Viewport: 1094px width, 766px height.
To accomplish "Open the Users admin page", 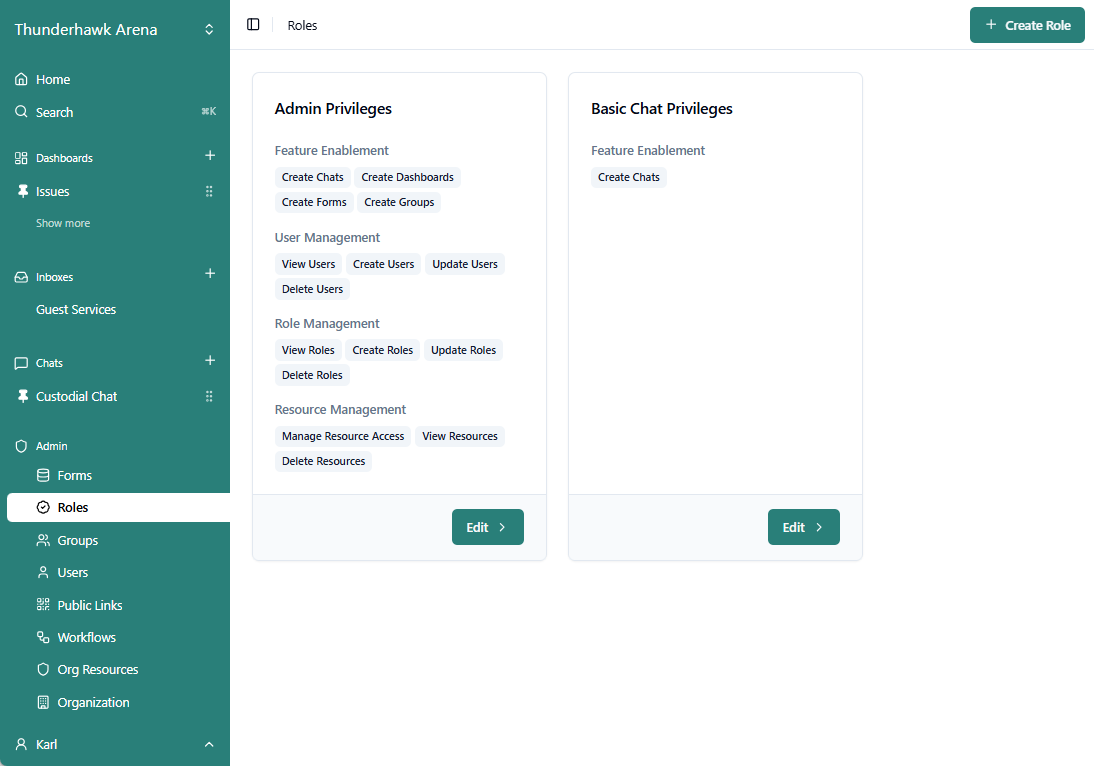I will click(x=72, y=573).
